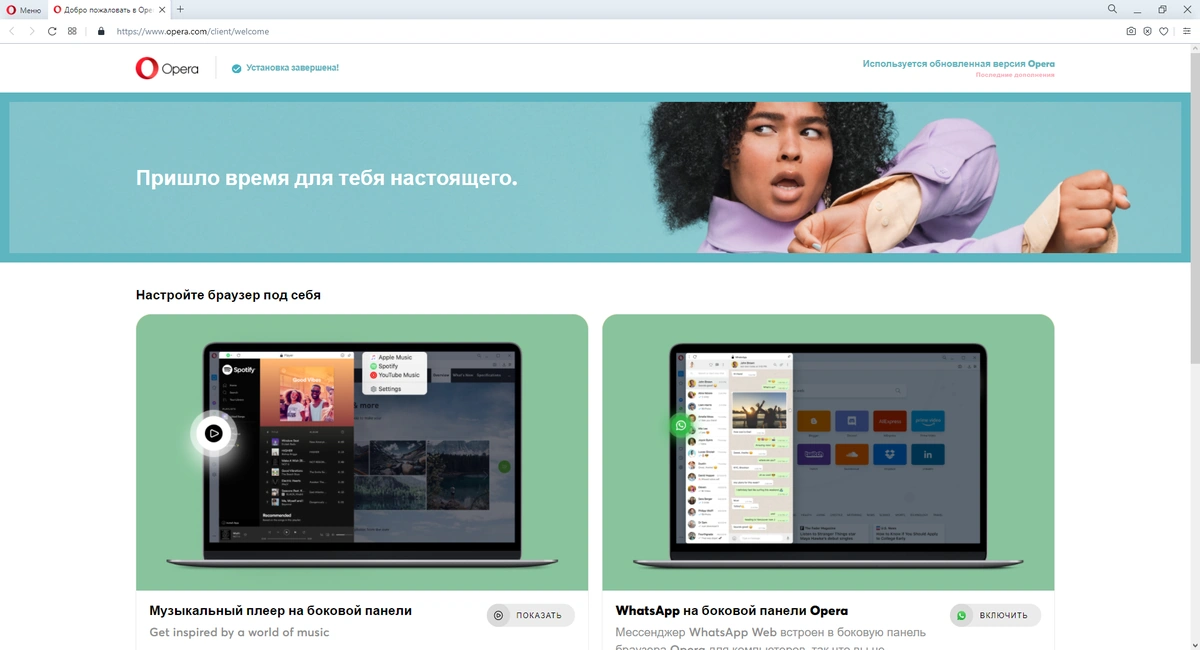The image size is (1200, 650).
Task: Go forward with the forward arrow
Action: 32,31
